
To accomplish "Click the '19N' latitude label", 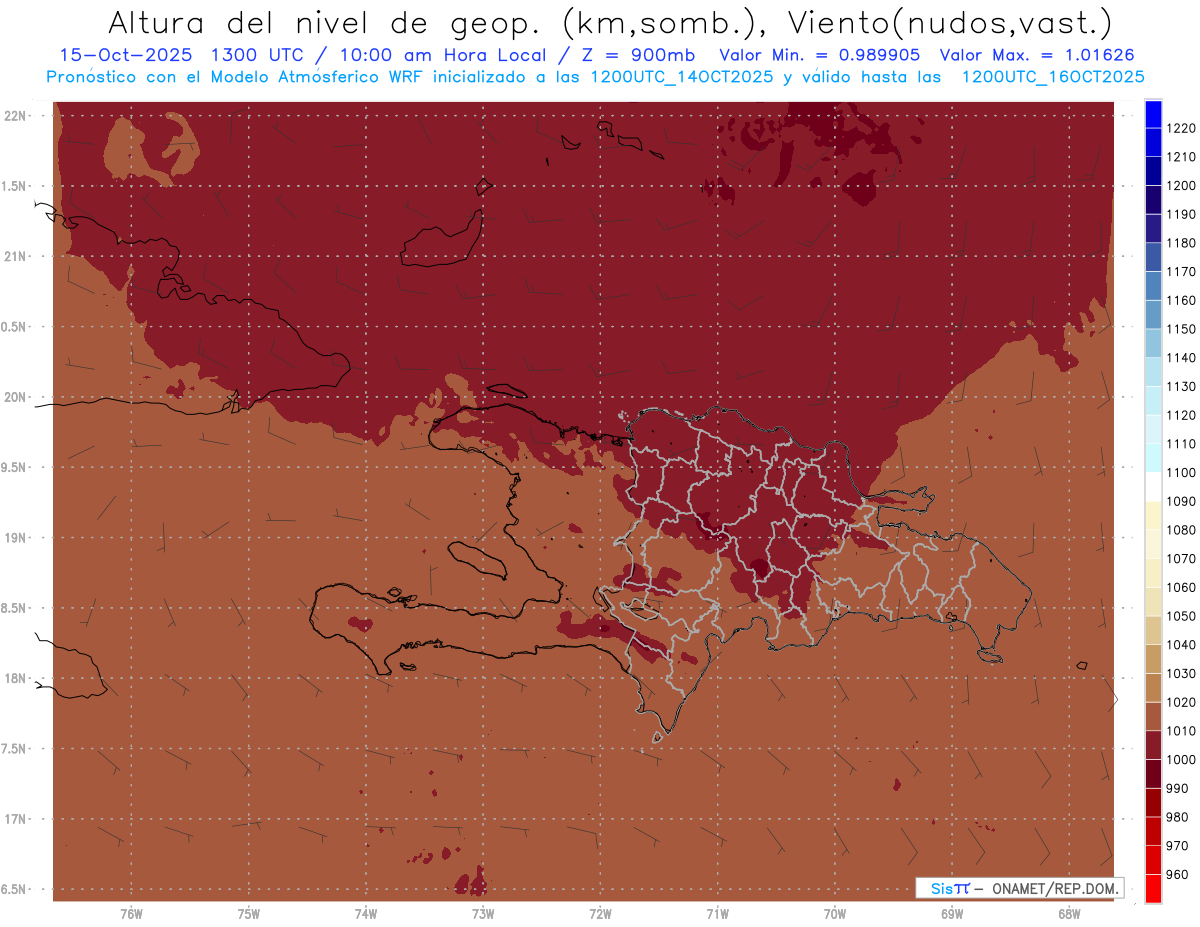I will [x=15, y=537].
